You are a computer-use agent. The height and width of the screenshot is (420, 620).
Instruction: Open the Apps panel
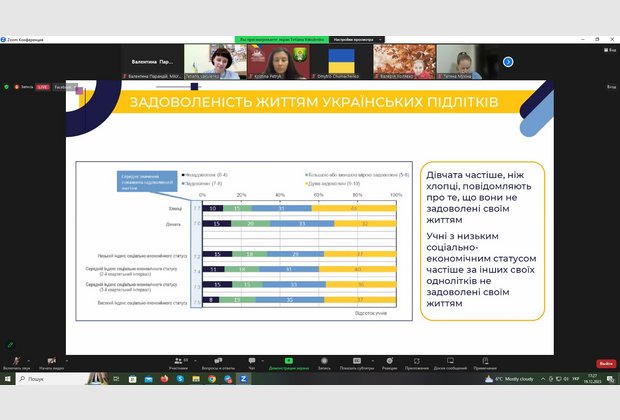click(417, 363)
